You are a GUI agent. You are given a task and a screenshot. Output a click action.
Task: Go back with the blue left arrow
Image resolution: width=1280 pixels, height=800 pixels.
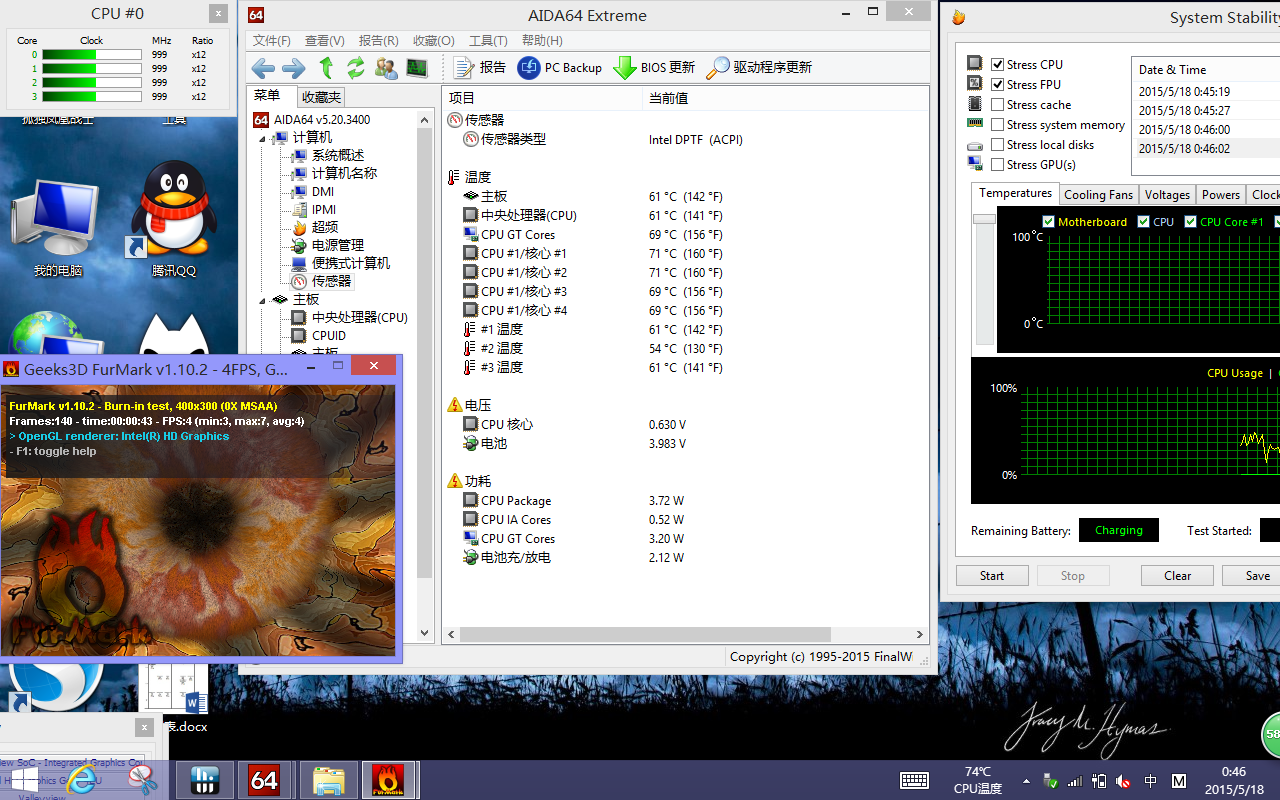pos(263,68)
